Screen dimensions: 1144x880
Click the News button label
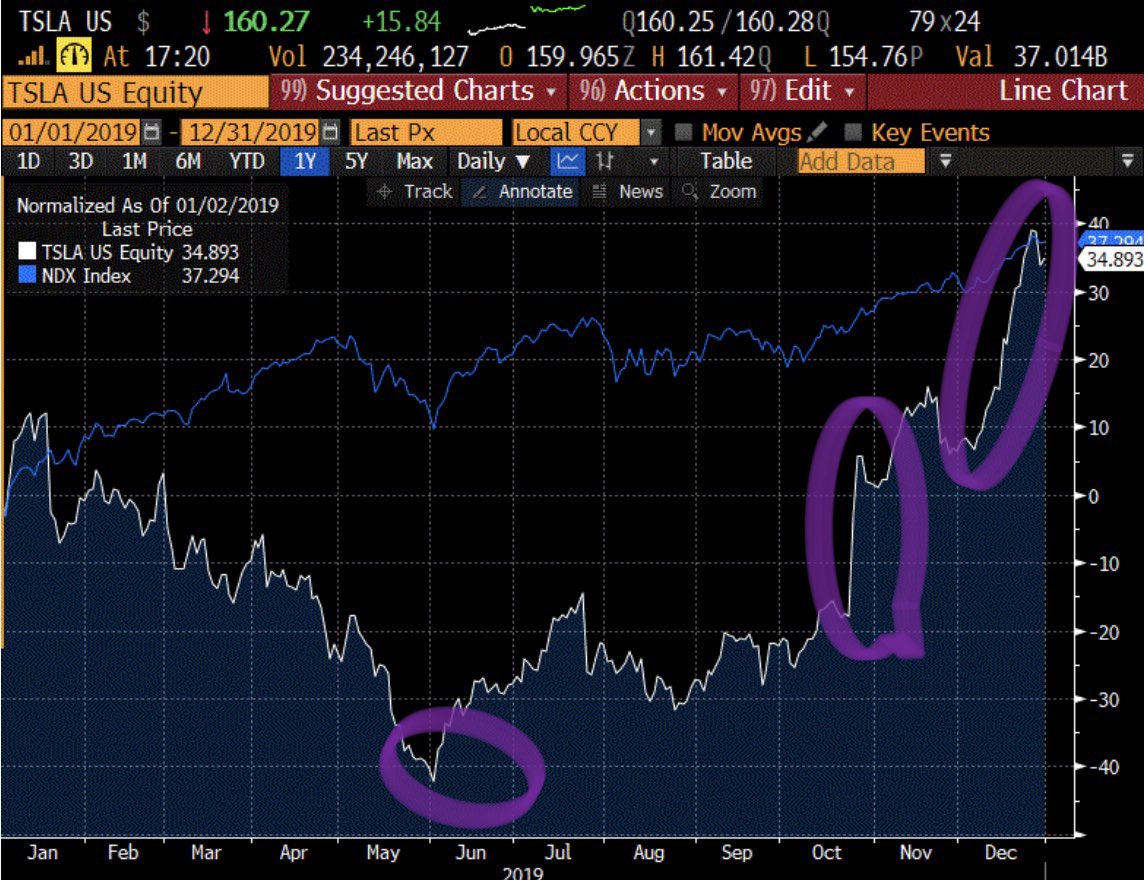641,192
